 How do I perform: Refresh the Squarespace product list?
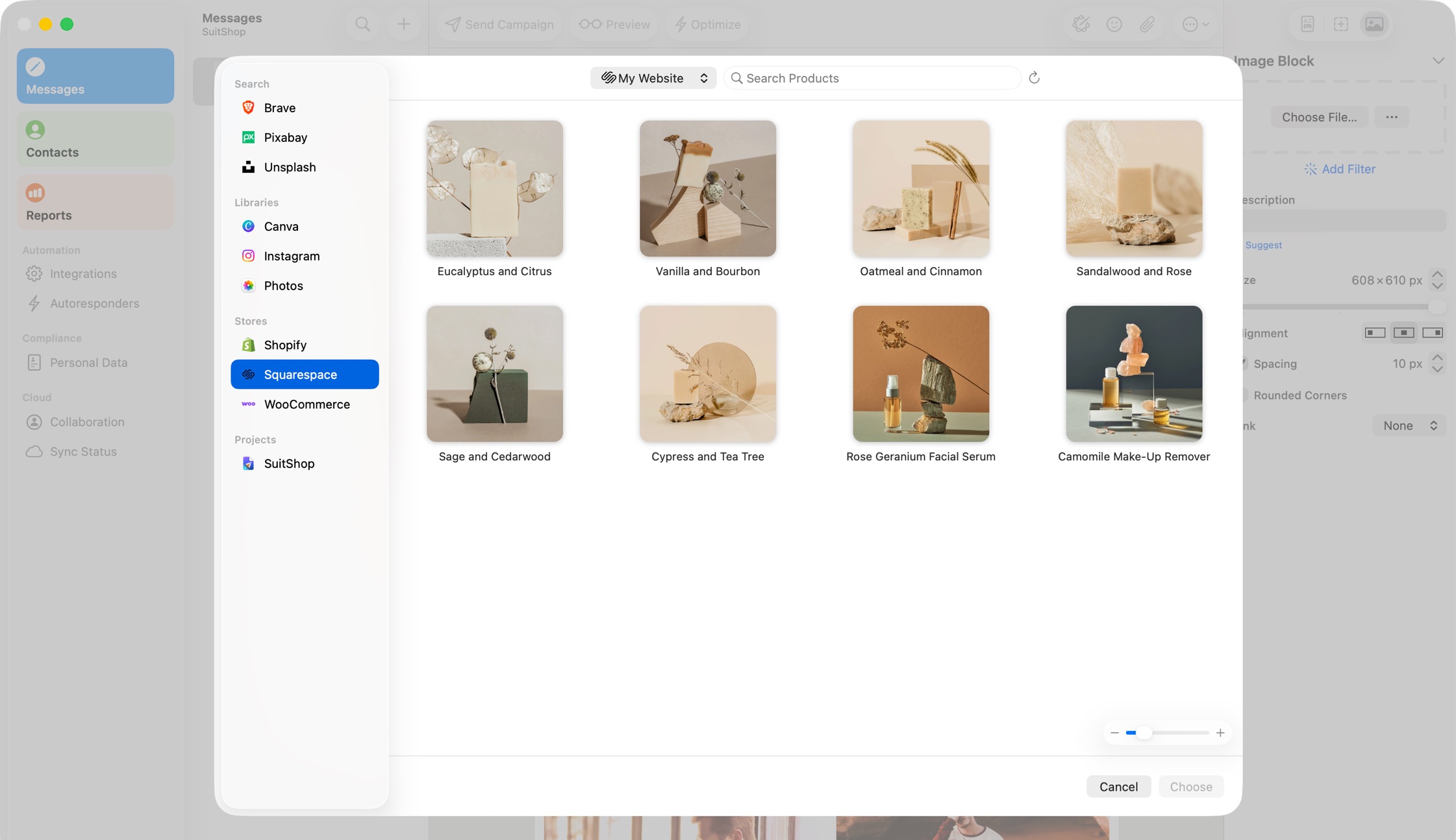(1034, 78)
